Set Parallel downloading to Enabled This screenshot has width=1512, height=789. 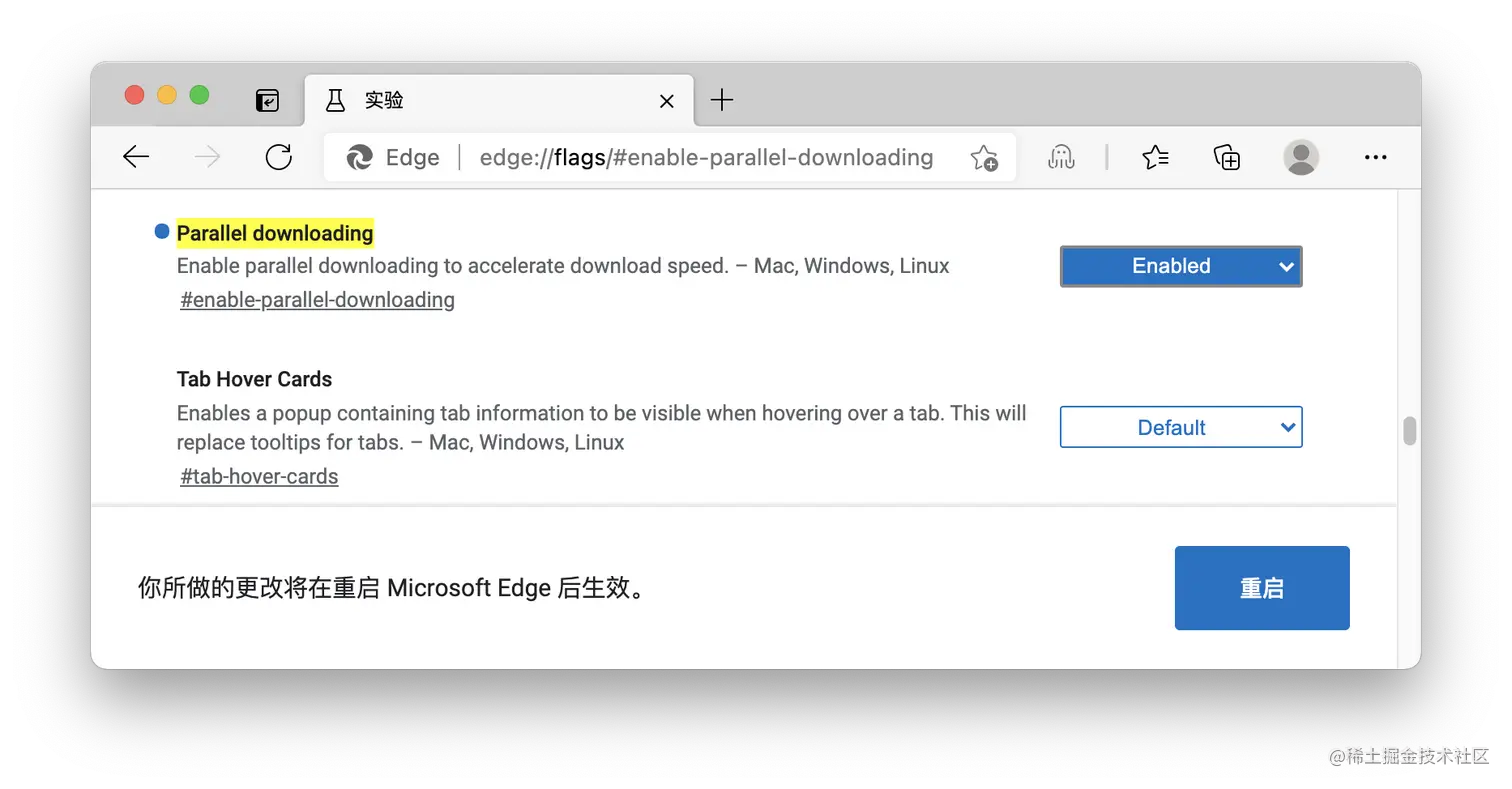1180,266
